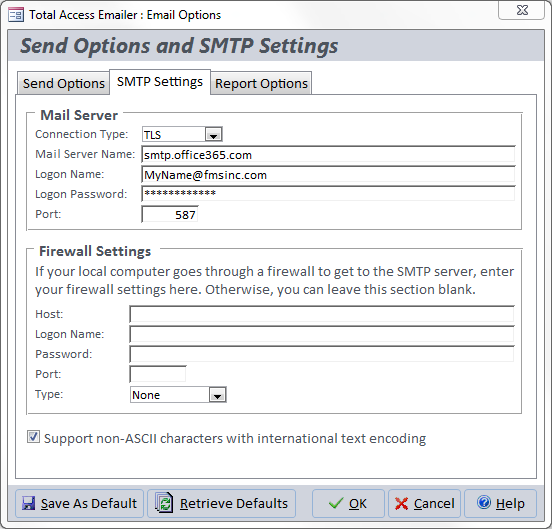552x529 pixels.
Task: Click the floppy disk Save As Default icon
Action: (29, 503)
